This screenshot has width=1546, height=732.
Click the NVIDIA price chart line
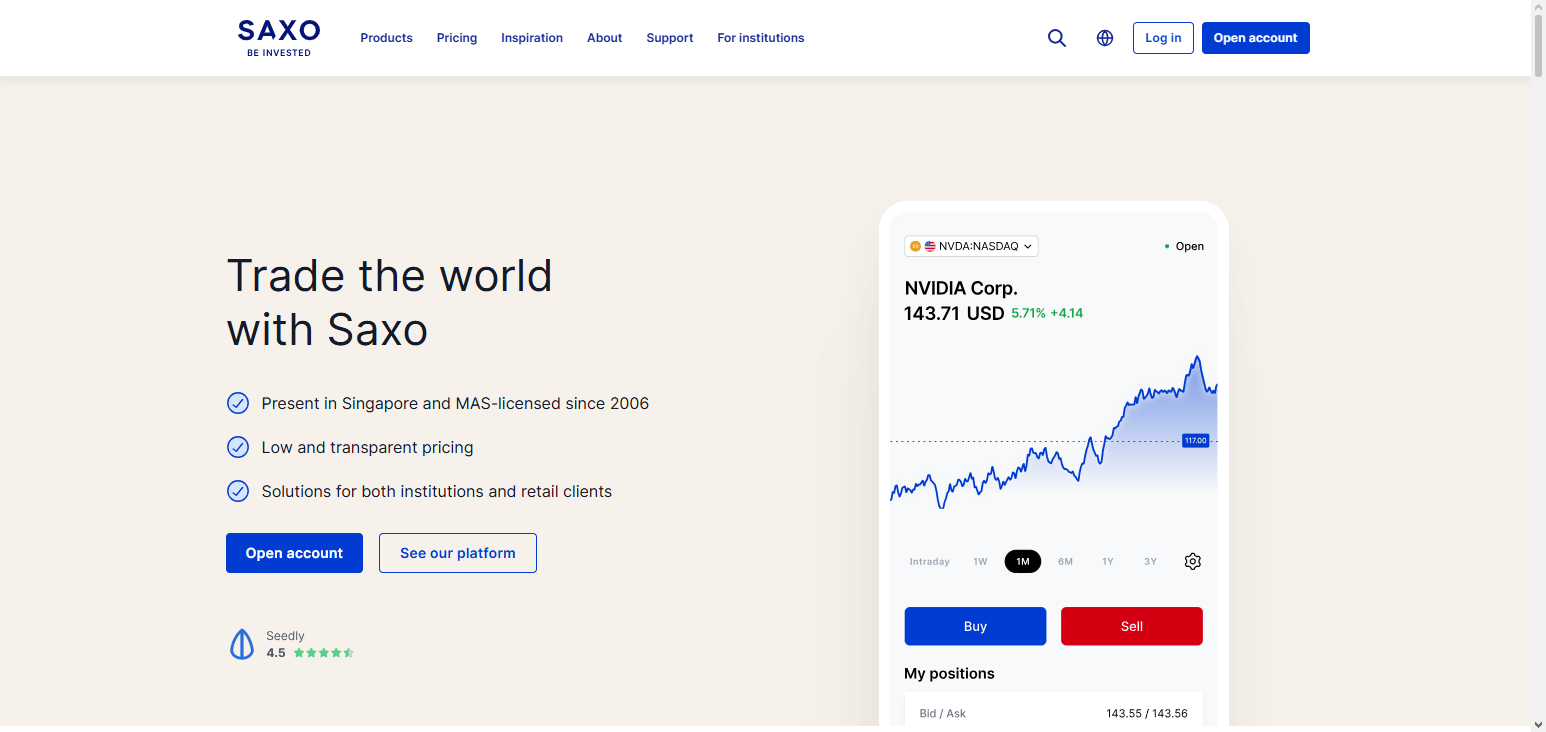(x=1054, y=433)
